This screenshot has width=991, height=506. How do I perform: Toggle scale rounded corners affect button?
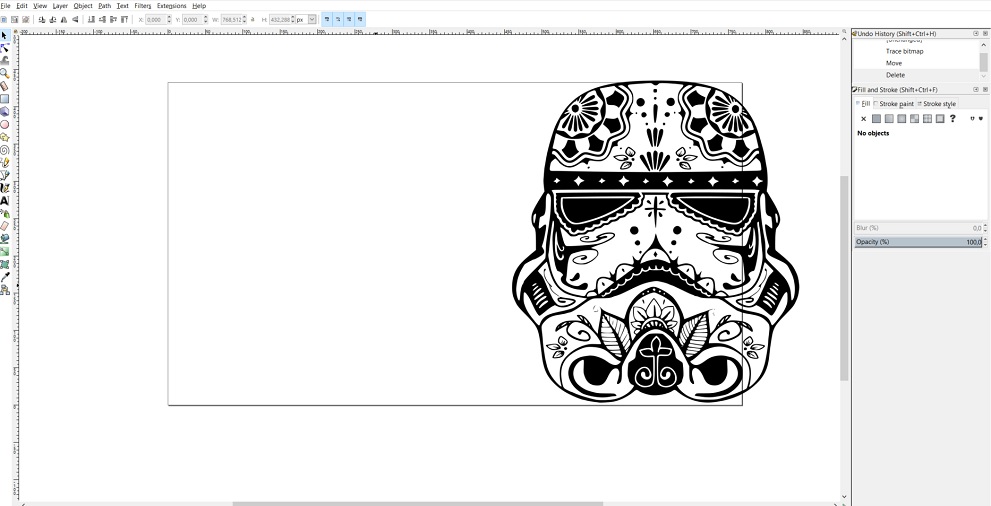338,20
